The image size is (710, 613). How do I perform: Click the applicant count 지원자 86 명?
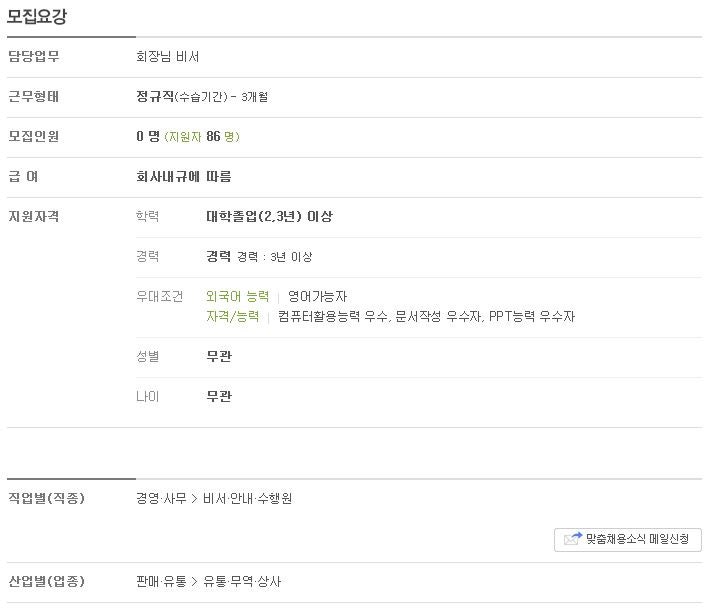[201, 136]
